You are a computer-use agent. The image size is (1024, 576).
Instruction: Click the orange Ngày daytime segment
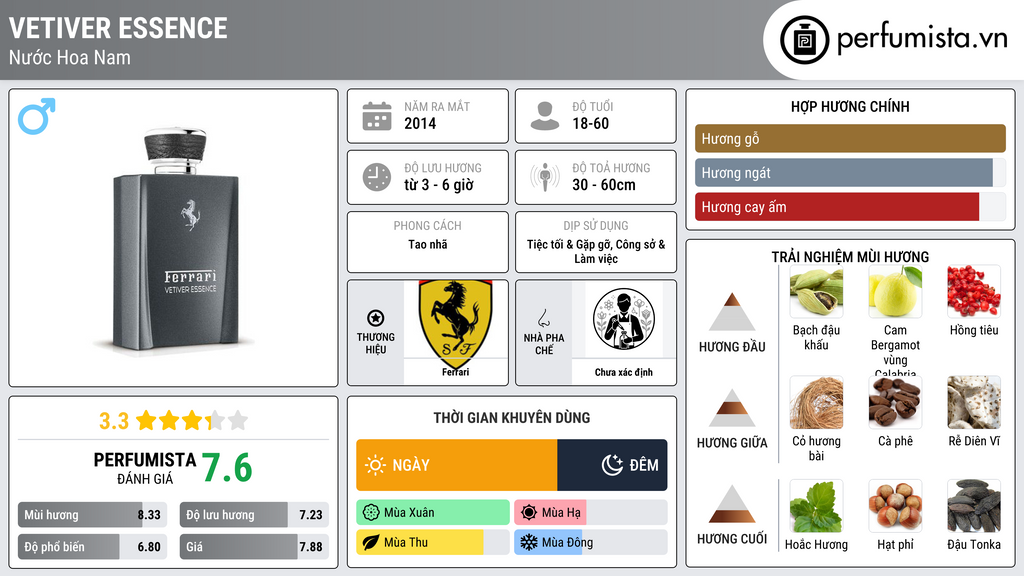point(456,465)
